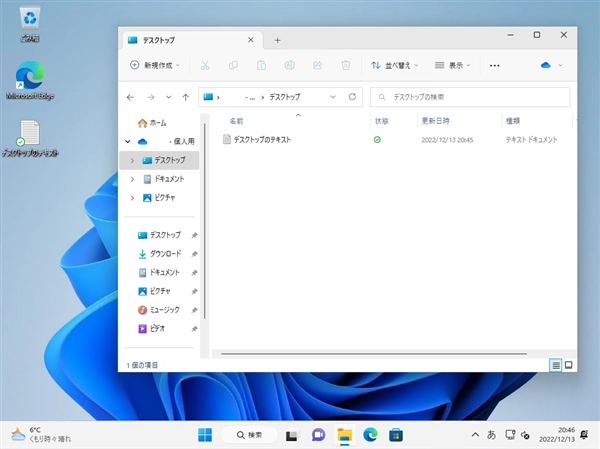Launch Microsoft Edge from taskbar
Image resolution: width=600 pixels, height=449 pixels.
pyautogui.click(x=370, y=435)
